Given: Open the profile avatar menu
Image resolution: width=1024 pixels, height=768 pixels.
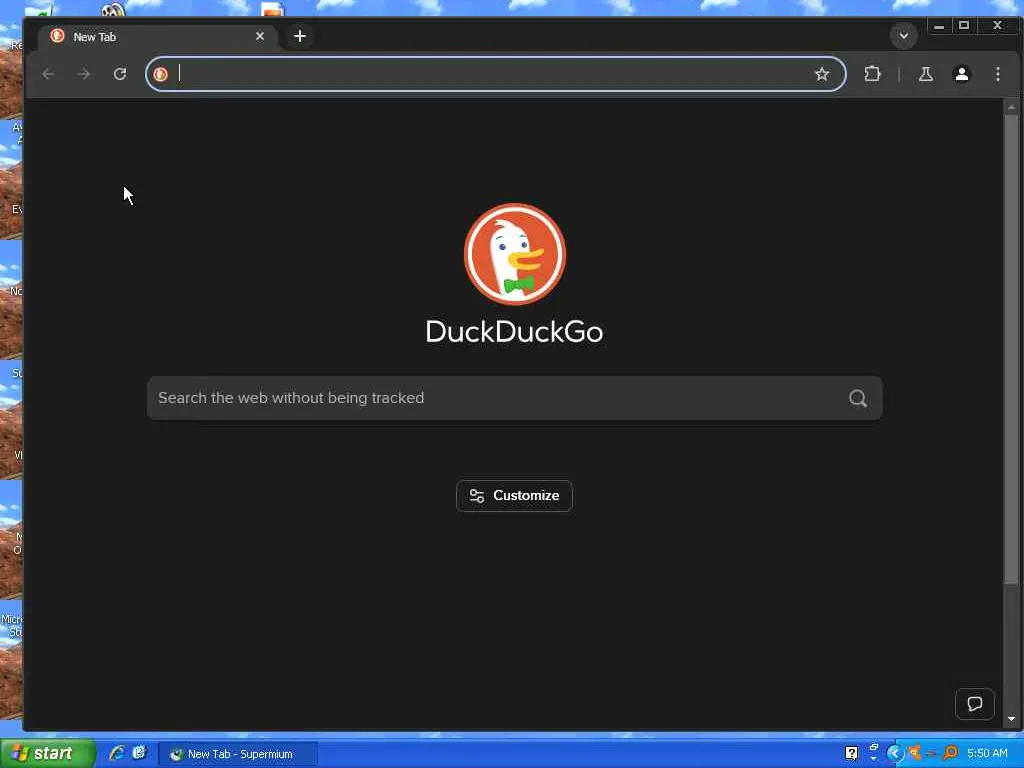Looking at the screenshot, I should tap(961, 74).
